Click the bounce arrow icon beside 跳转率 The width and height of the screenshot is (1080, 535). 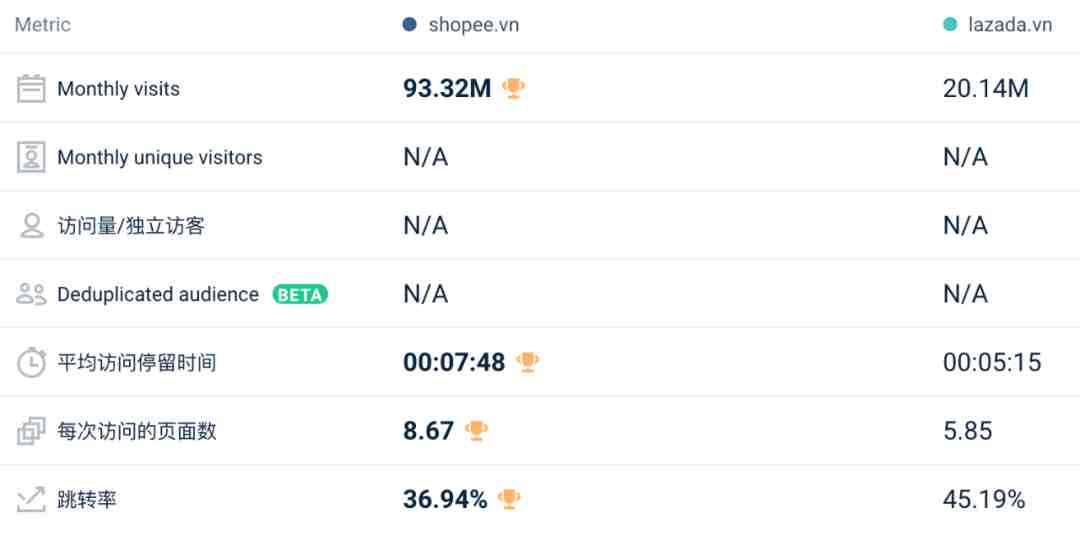pyautogui.click(x=31, y=499)
